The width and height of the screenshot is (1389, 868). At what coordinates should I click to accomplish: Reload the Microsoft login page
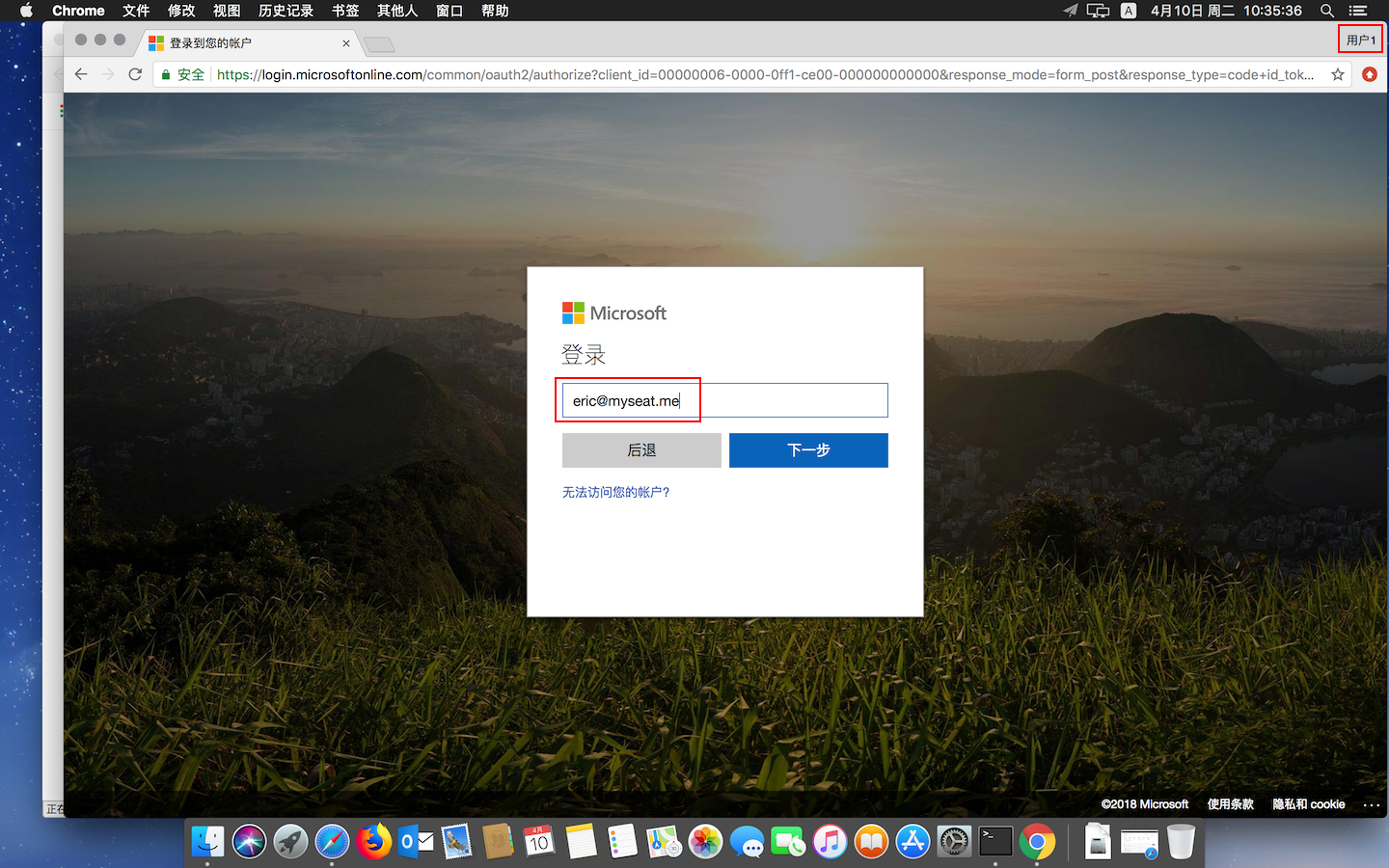point(135,74)
